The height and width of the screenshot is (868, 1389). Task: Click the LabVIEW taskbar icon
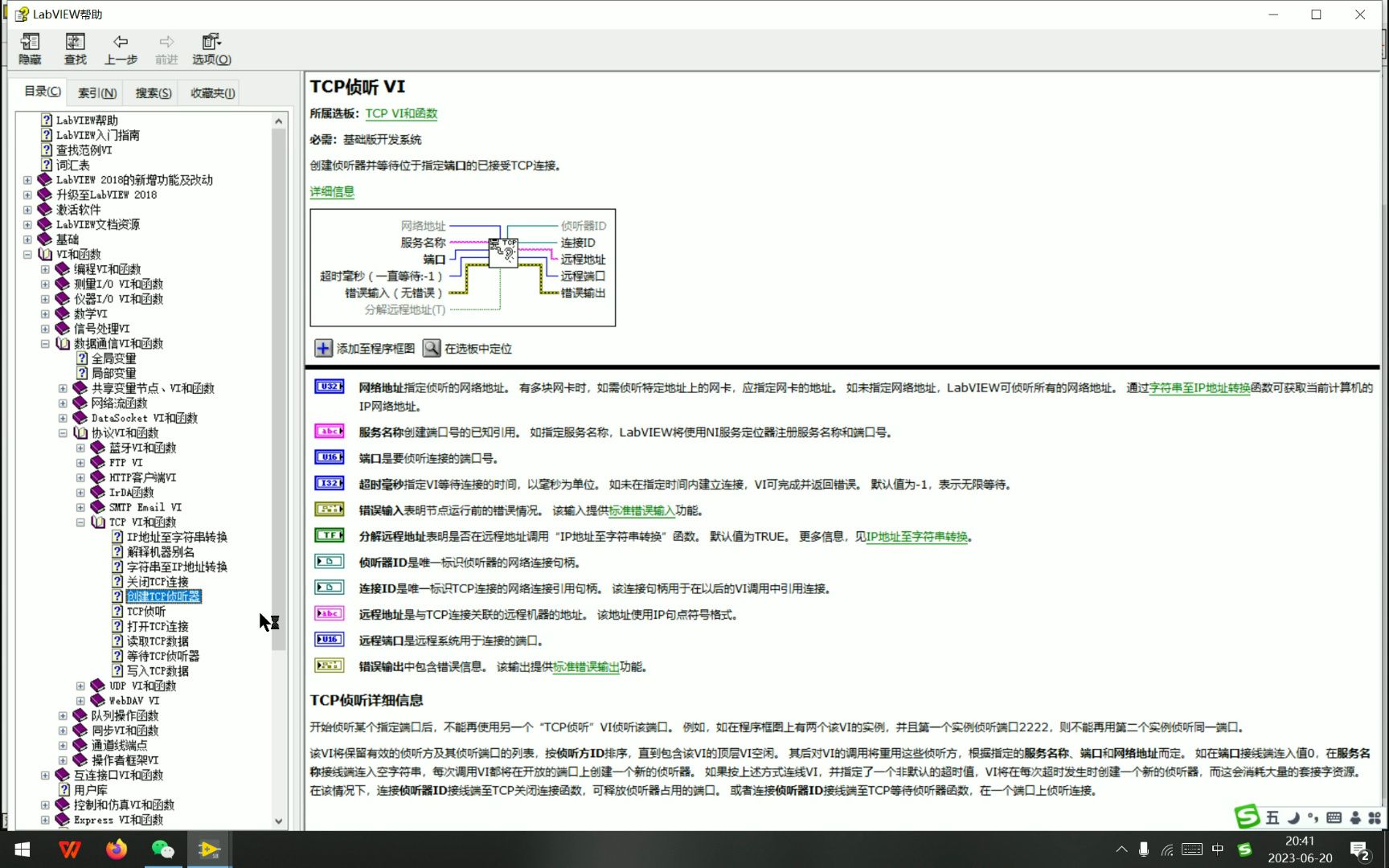209,850
